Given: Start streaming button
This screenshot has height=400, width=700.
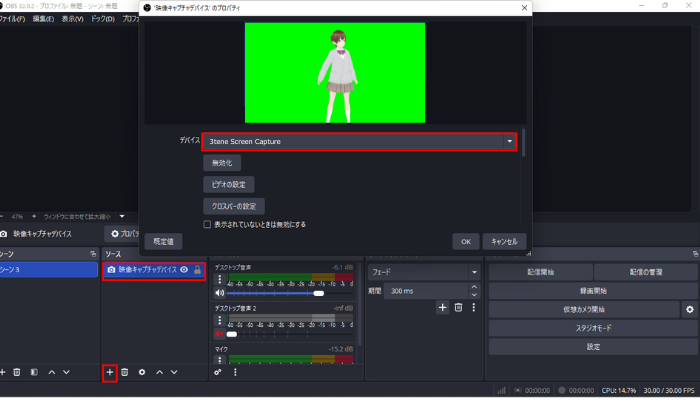Looking at the screenshot, I should click(541, 272).
